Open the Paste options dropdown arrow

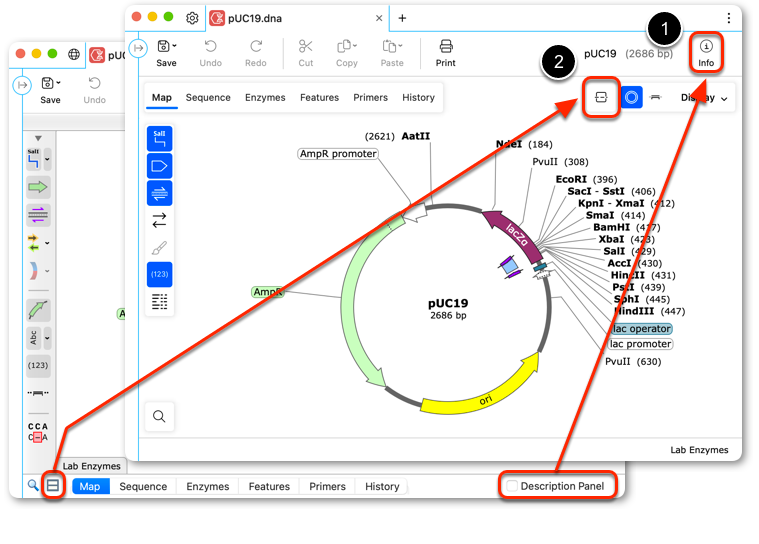point(400,46)
